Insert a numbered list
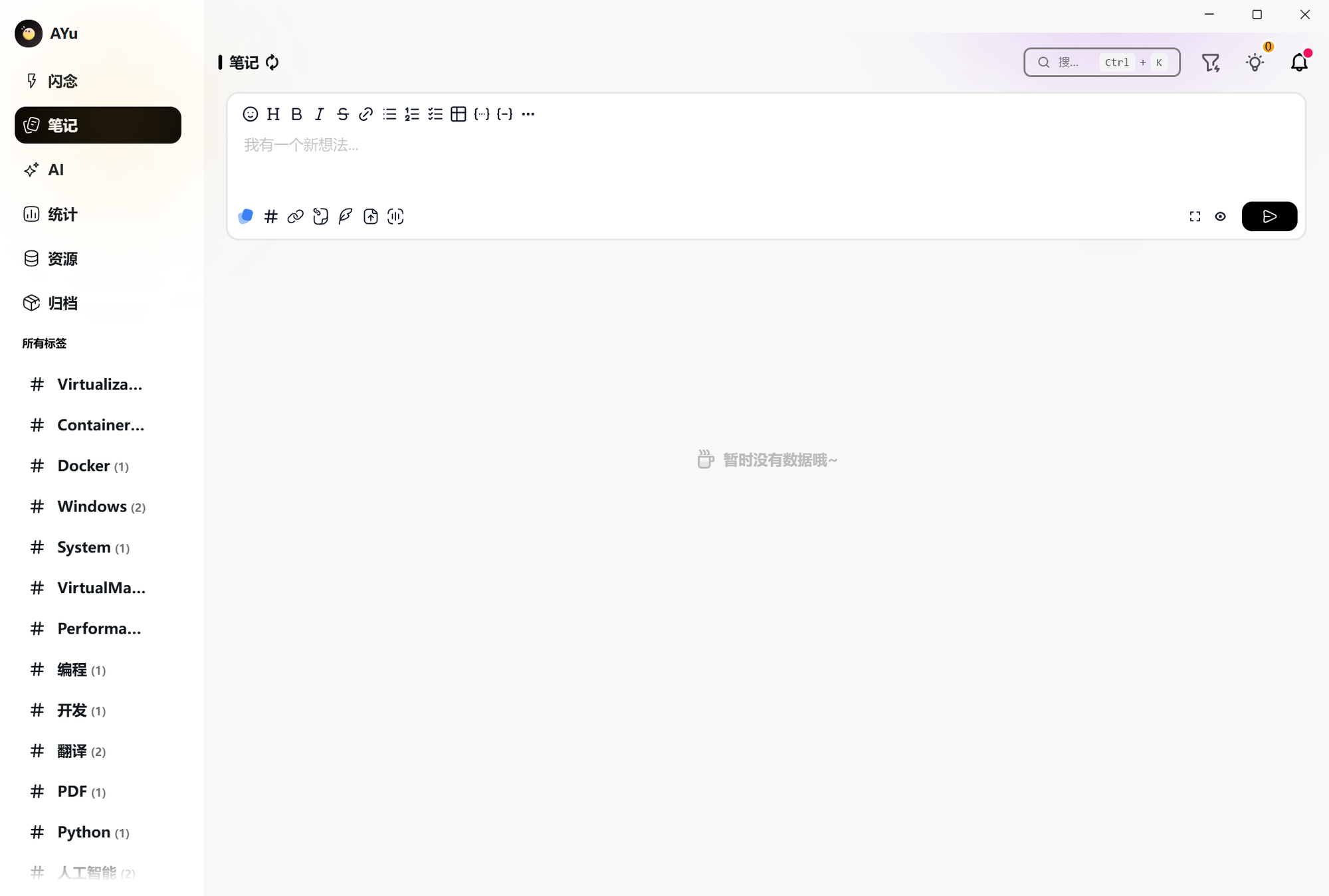The image size is (1329, 896). [412, 114]
